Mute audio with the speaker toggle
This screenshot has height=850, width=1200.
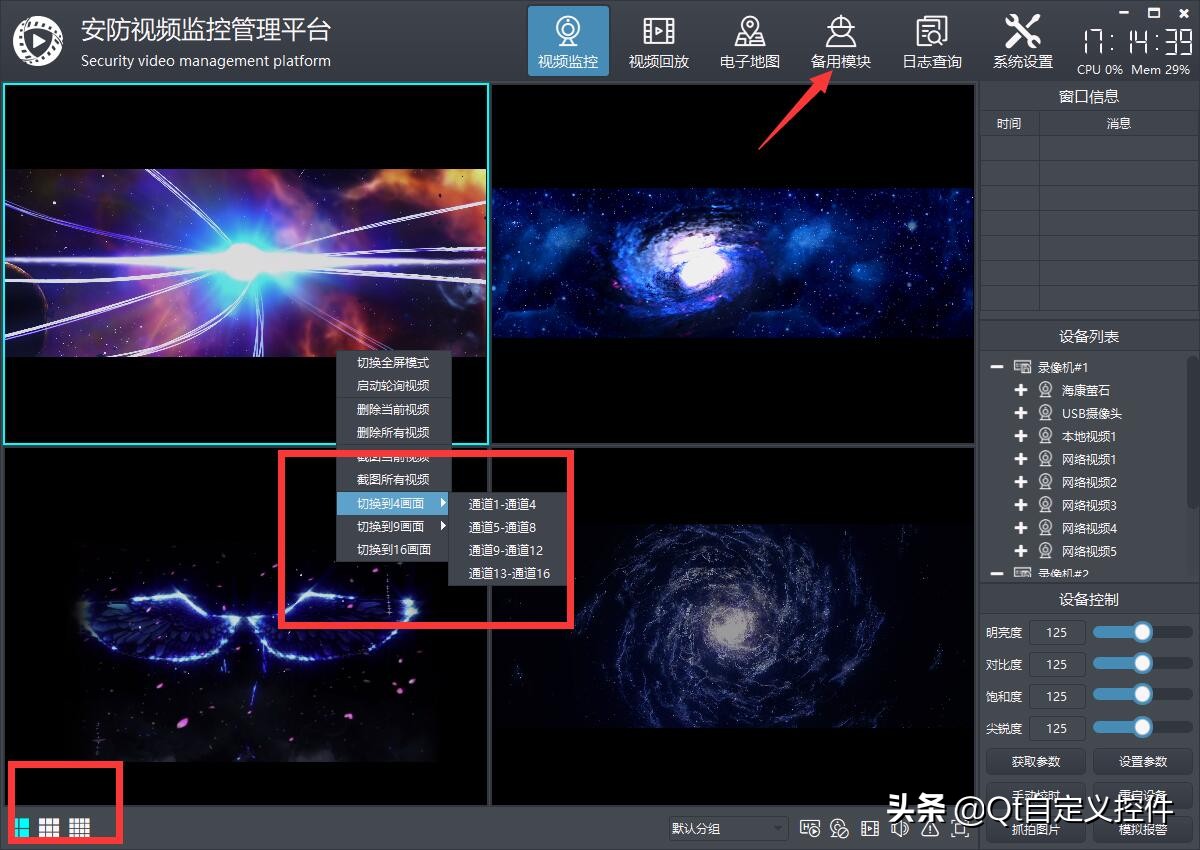[900, 828]
